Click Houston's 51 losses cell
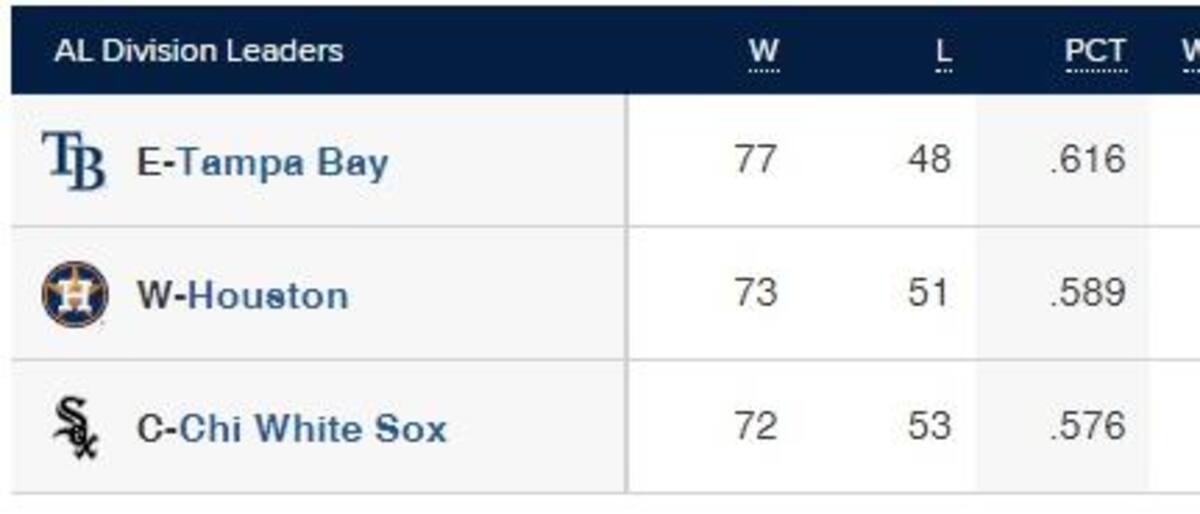Screen dimensions: 1200x514 (928, 293)
